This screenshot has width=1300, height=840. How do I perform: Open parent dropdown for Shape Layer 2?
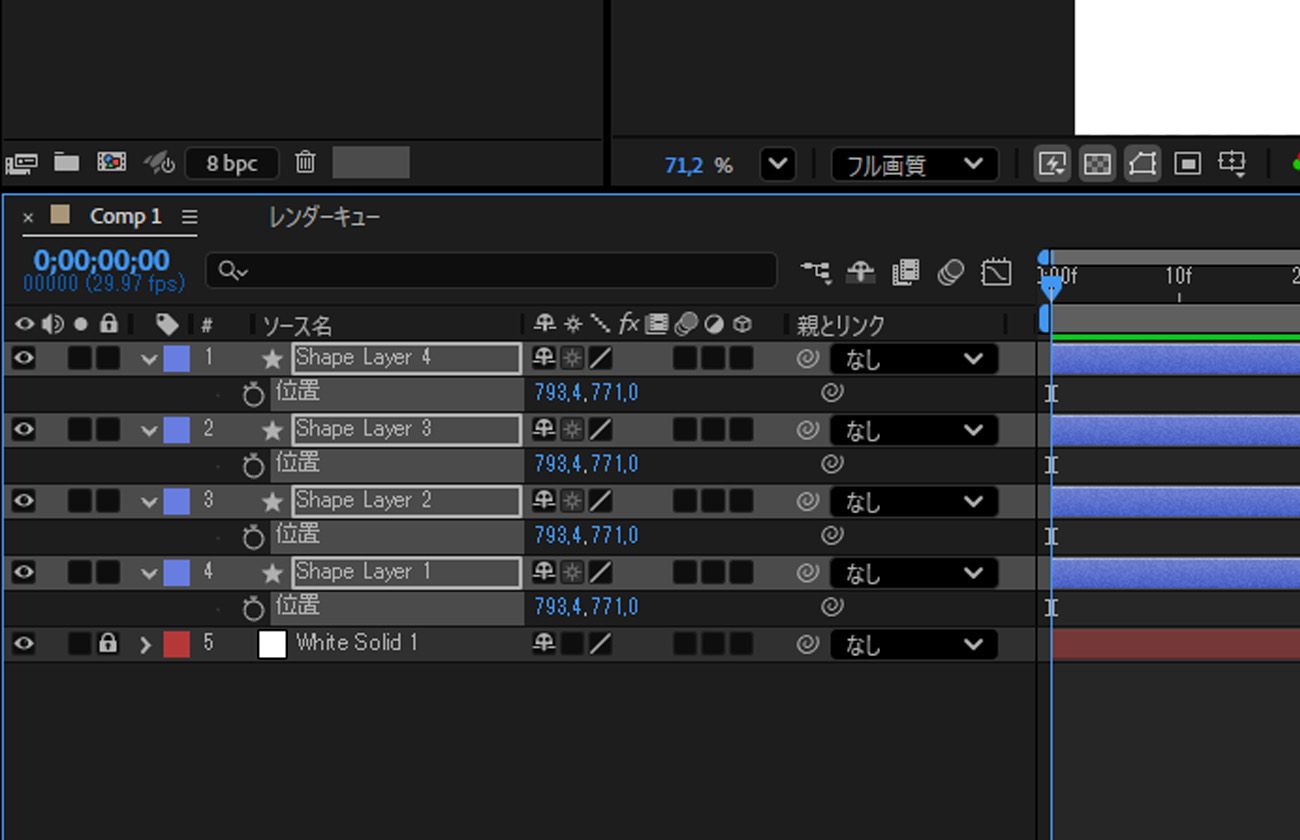tap(914, 501)
